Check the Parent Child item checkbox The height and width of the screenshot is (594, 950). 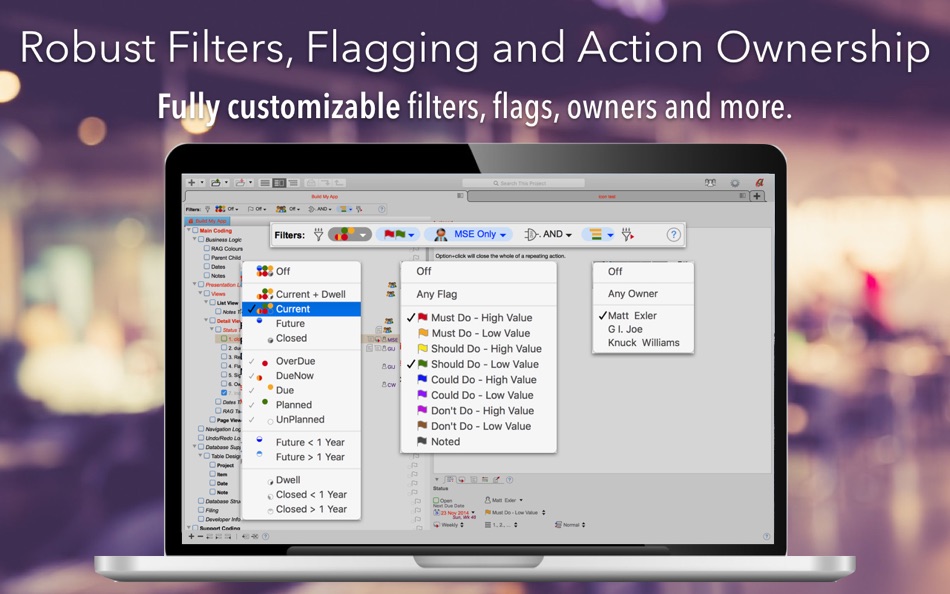(x=207, y=258)
